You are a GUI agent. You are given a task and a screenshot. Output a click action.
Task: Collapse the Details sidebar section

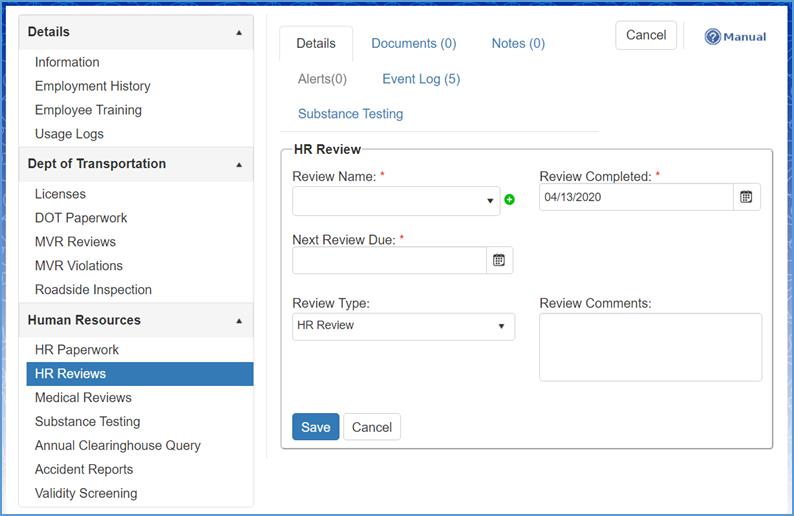point(238,32)
